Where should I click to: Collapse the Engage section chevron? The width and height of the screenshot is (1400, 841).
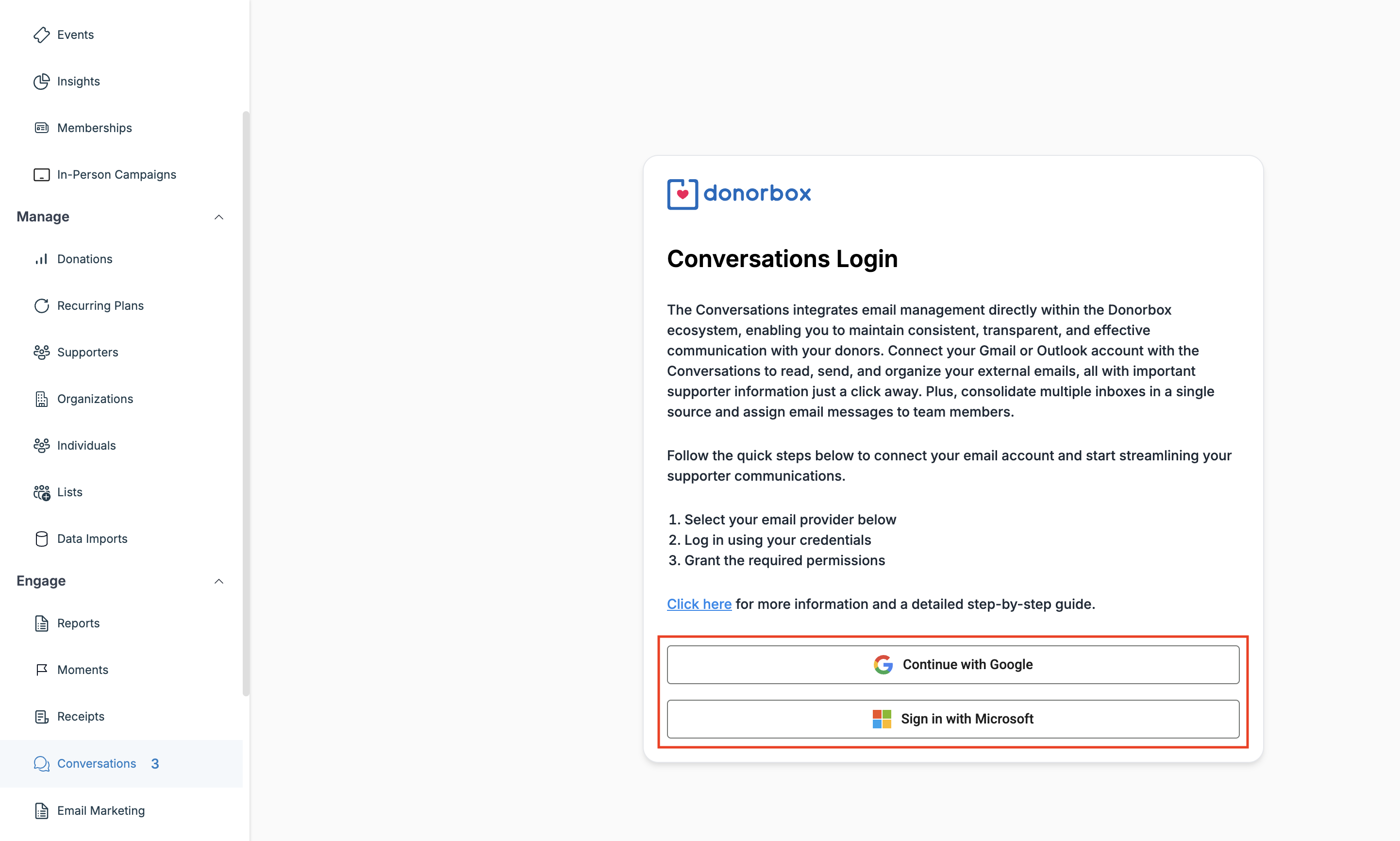click(219, 581)
